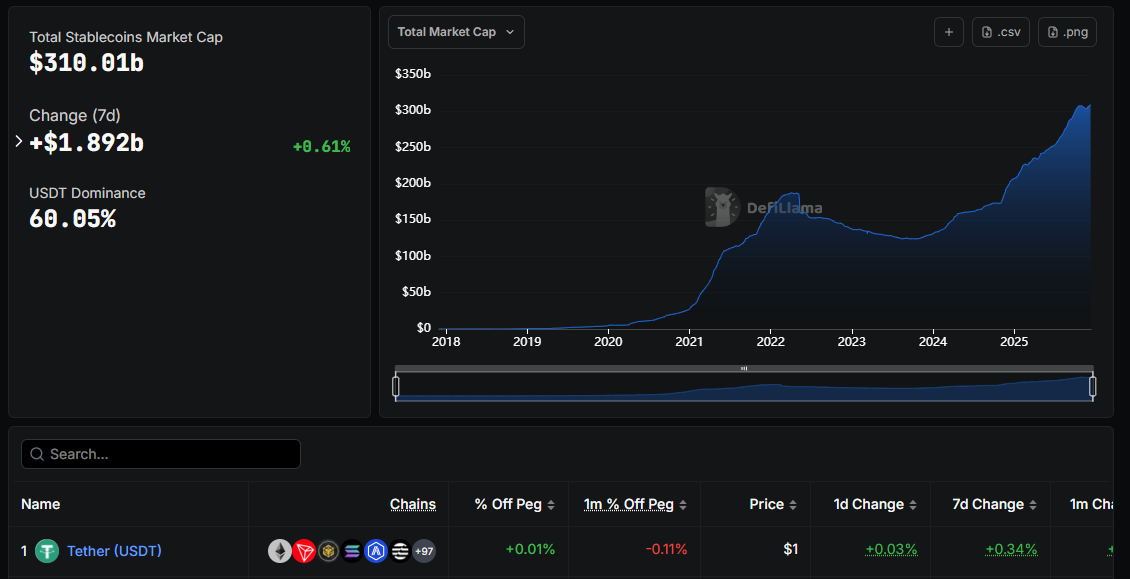Download chart data as .csv
Image resolution: width=1130 pixels, height=579 pixels.
tap(1001, 32)
